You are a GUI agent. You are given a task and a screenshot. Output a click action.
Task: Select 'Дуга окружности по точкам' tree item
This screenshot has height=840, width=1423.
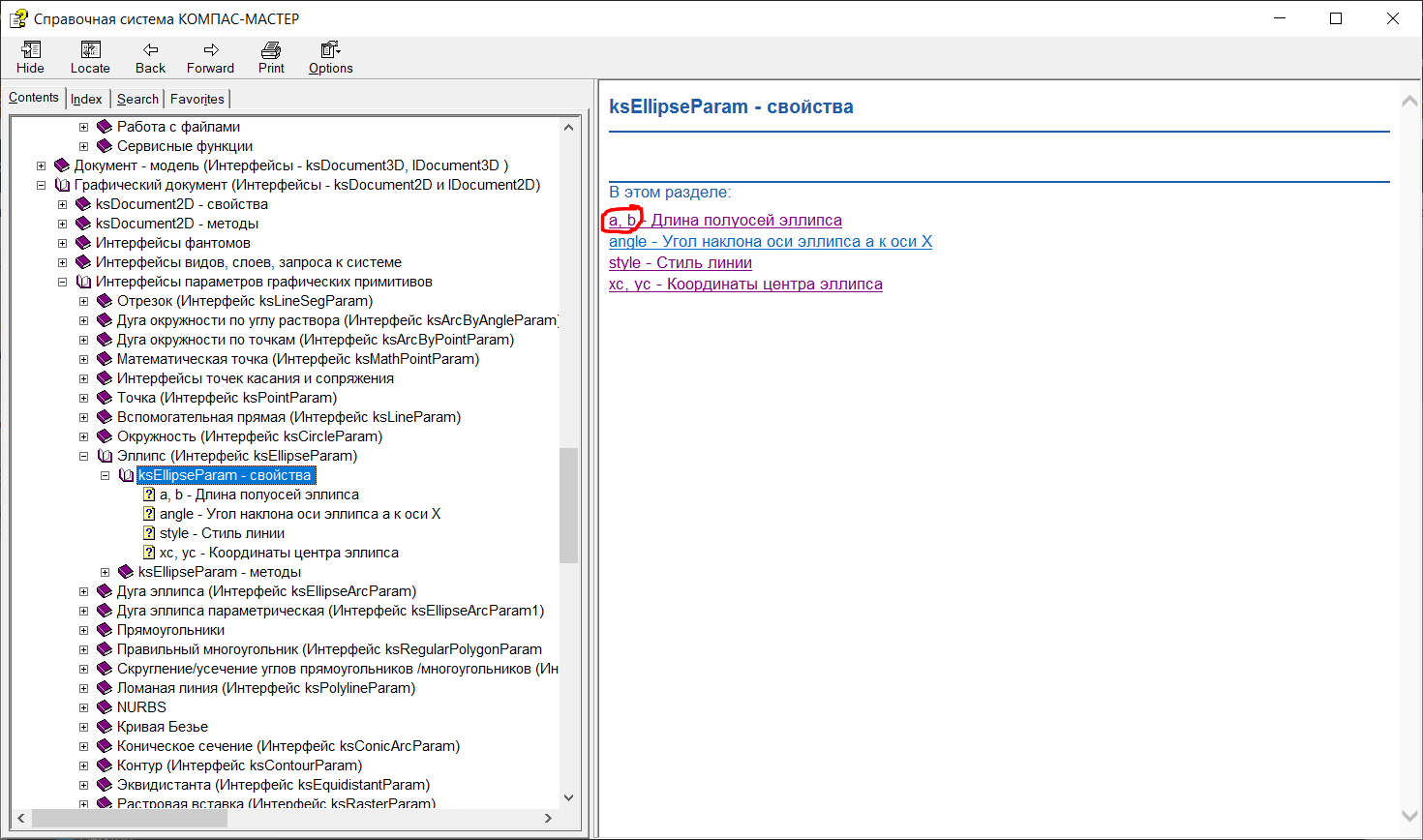316,340
